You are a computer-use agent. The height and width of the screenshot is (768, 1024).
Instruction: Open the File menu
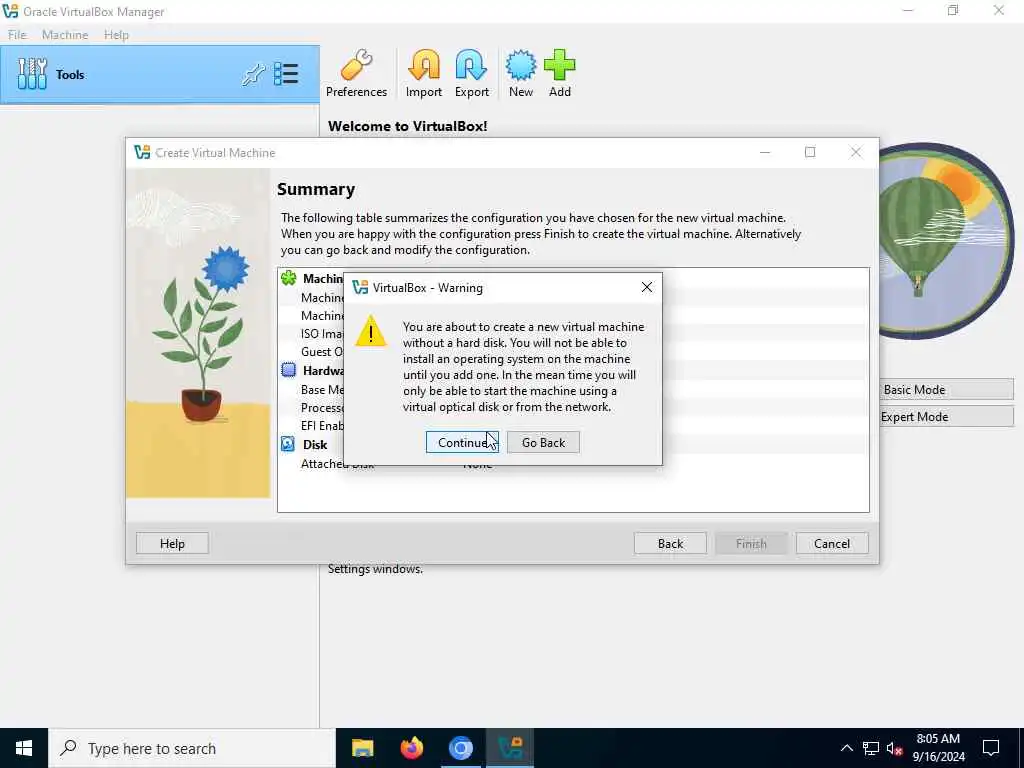(x=17, y=35)
